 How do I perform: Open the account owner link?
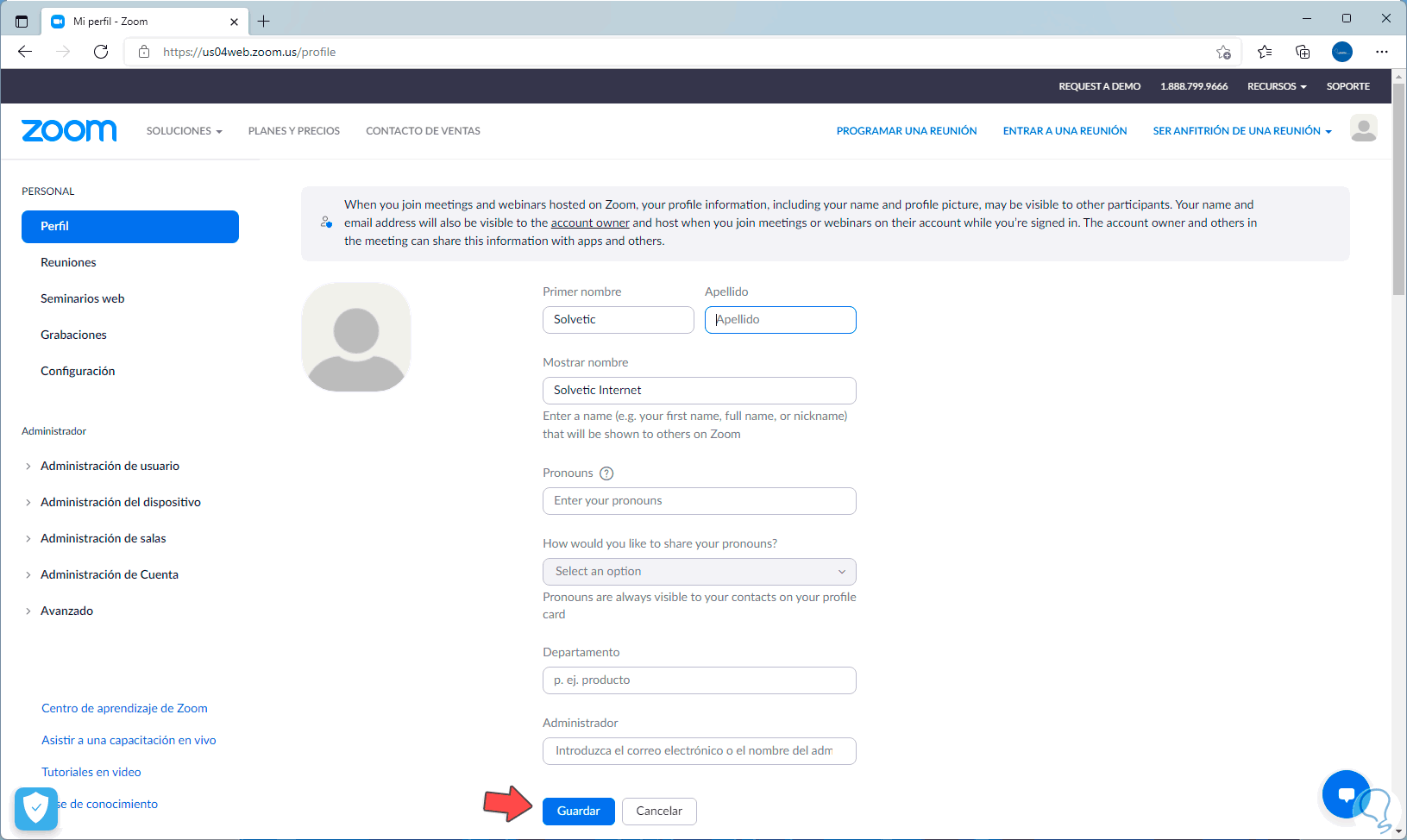pyautogui.click(x=590, y=223)
